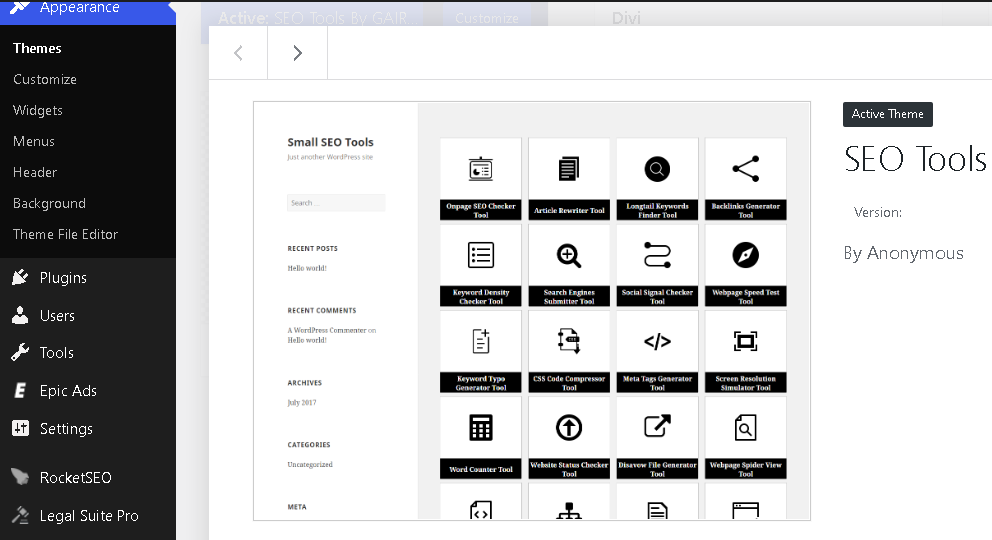Click the RECENT POSTS heading
This screenshot has width=992, height=540.
313,249
